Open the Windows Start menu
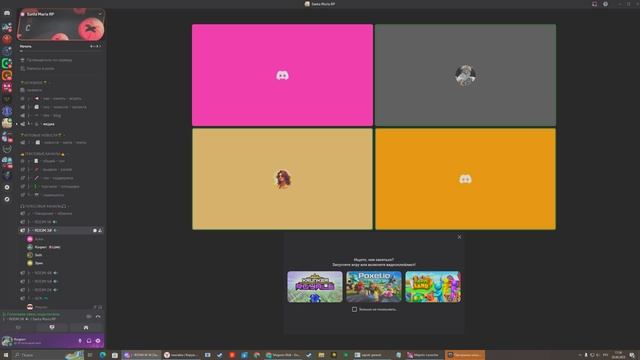 tap(6, 355)
